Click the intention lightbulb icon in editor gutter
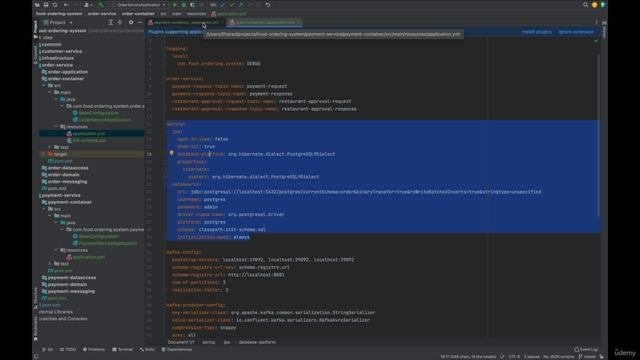Screen dimensions: 640x360 coord(171,153)
